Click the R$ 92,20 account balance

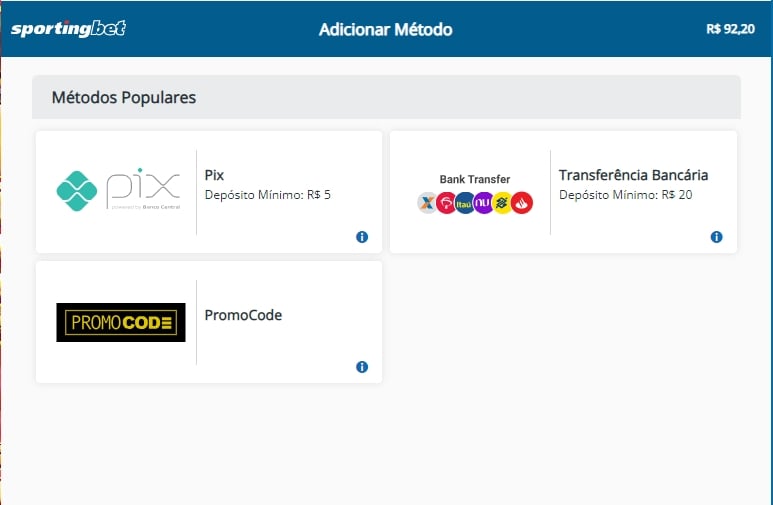pyautogui.click(x=730, y=29)
